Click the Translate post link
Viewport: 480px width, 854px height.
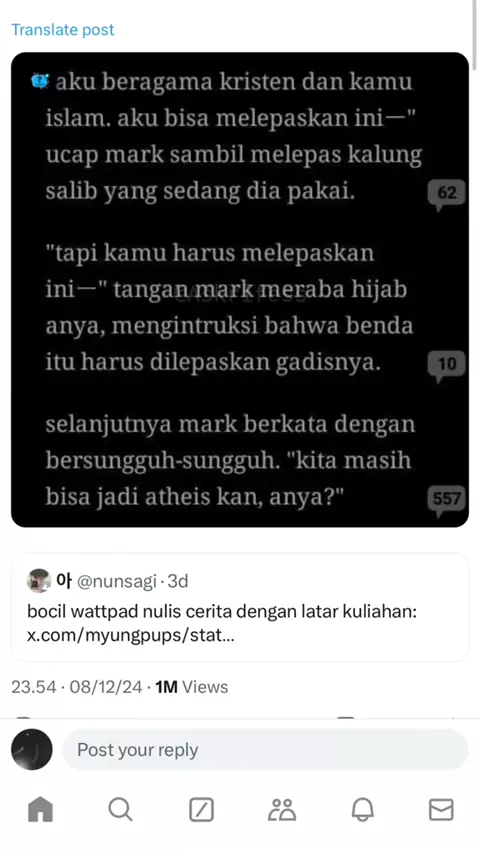63,29
